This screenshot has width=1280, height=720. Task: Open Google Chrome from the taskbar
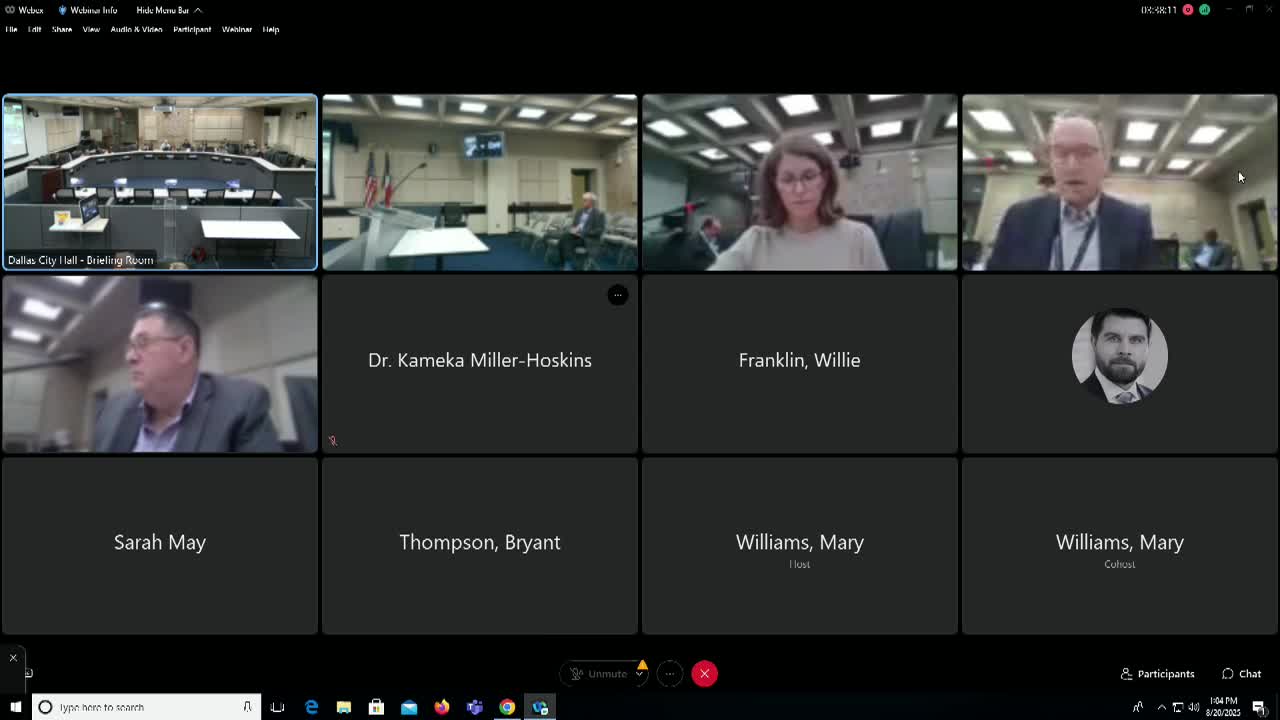507,707
